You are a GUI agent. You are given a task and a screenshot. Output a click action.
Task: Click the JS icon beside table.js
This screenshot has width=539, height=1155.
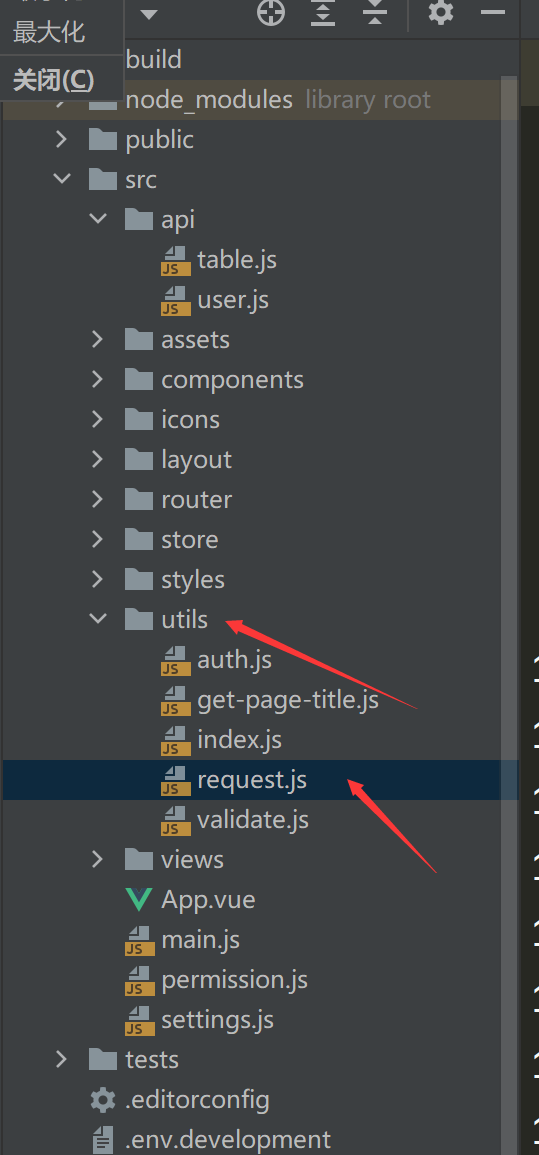[x=175, y=260]
